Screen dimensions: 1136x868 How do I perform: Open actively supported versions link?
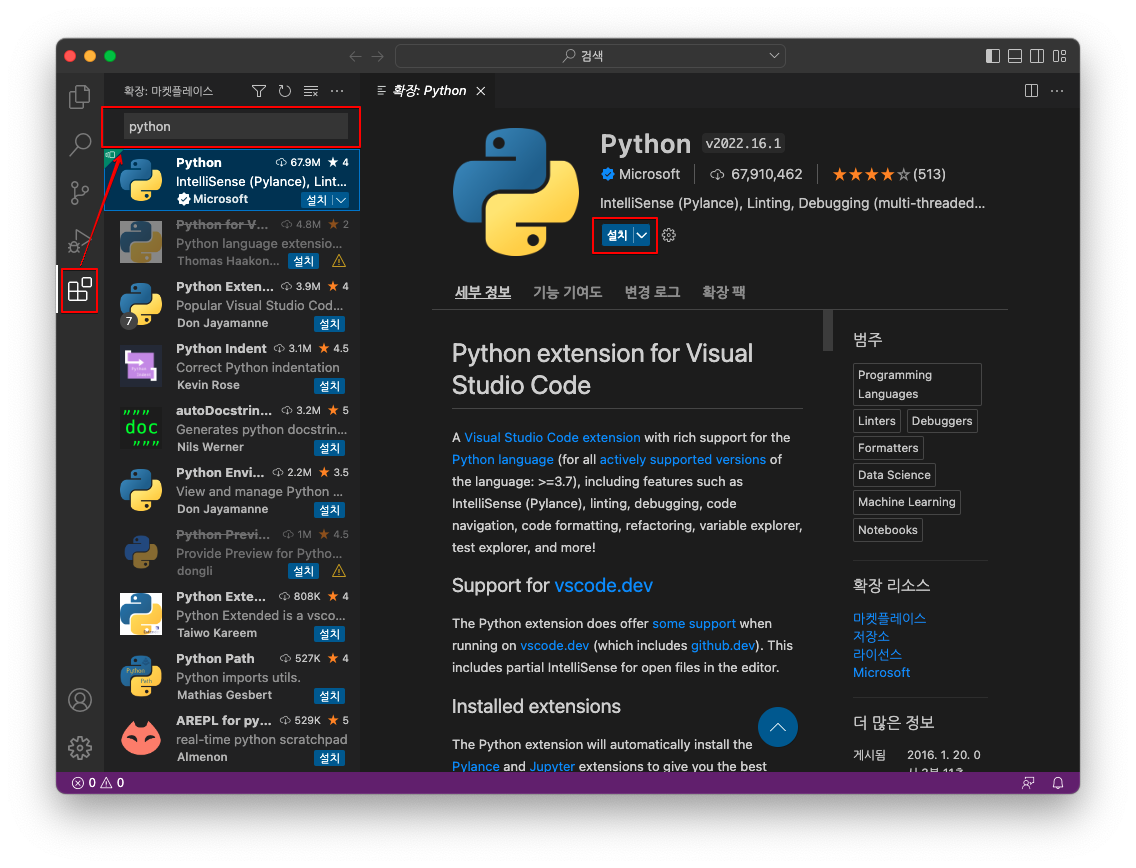tap(682, 459)
